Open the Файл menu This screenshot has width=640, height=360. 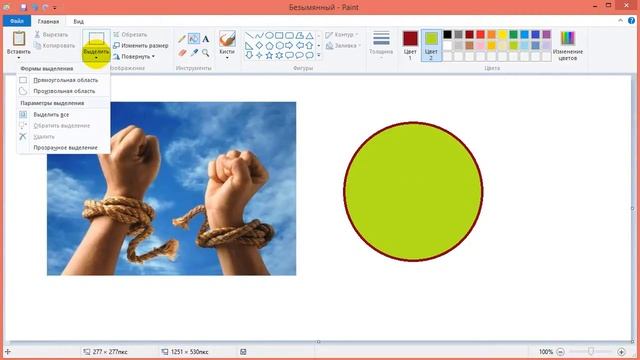tap(17, 21)
